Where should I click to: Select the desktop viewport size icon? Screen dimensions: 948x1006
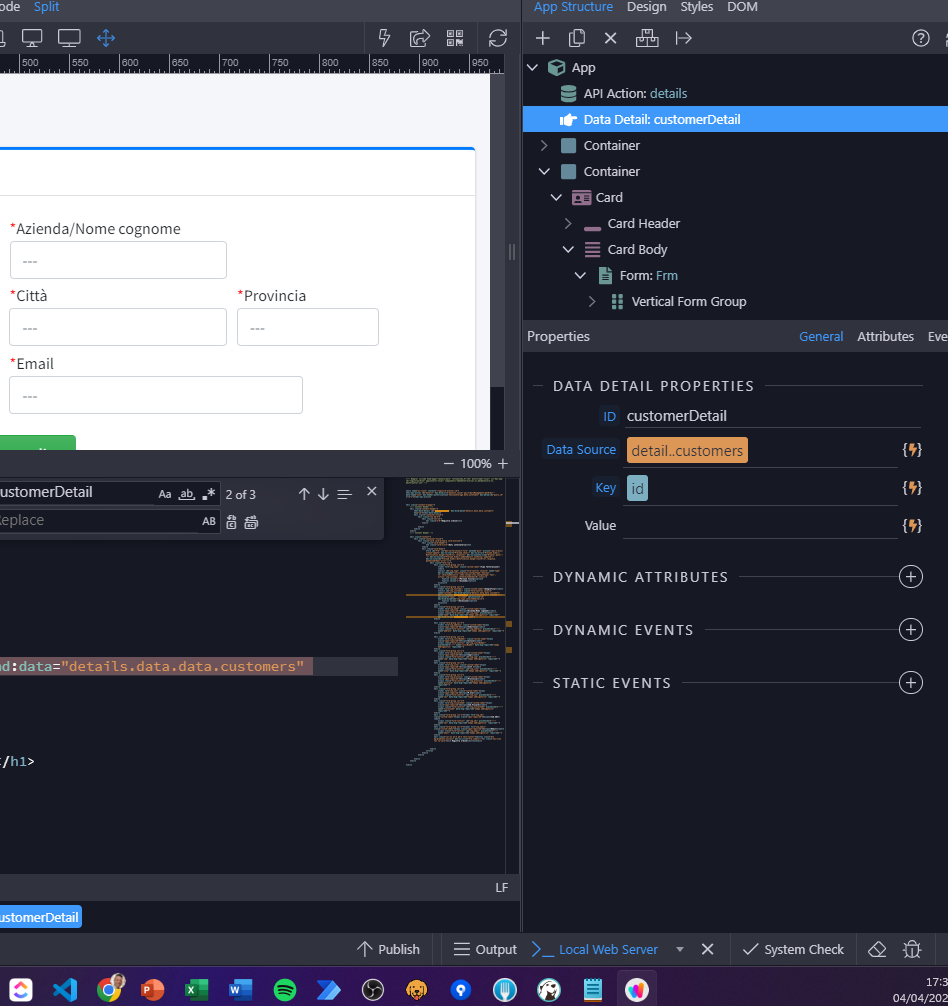pyautogui.click(x=33, y=36)
